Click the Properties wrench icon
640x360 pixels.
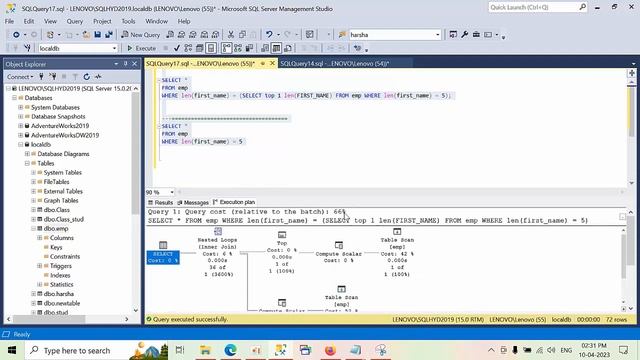464,35
